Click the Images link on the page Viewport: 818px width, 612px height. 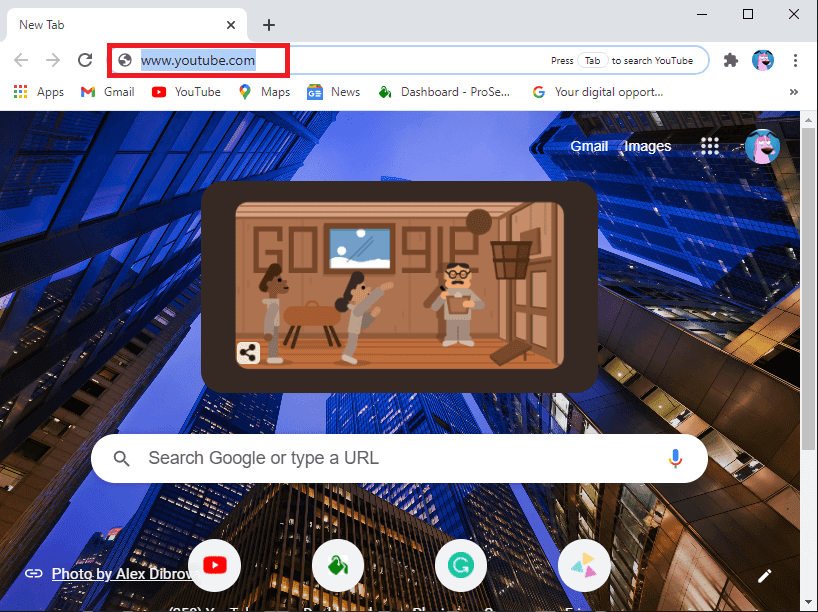(647, 146)
